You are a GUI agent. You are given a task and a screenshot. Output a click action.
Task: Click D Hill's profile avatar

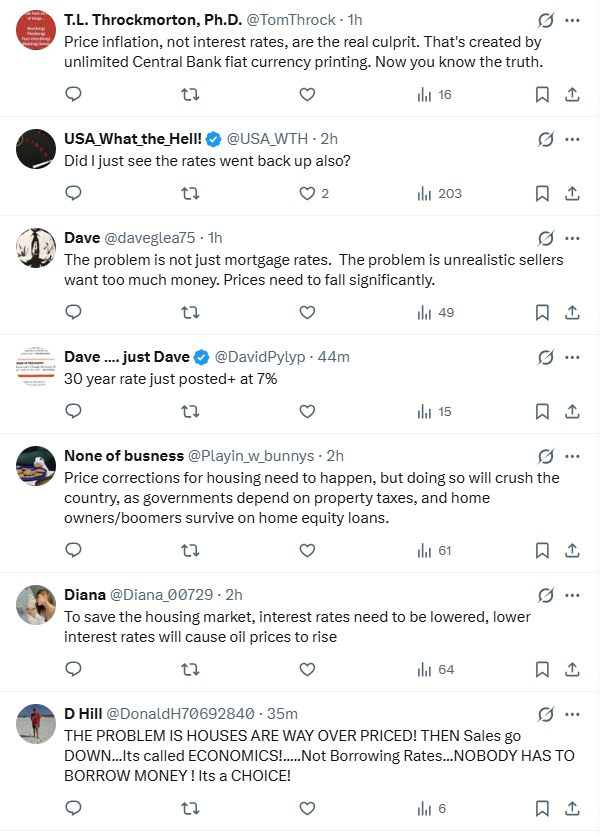tap(36, 723)
